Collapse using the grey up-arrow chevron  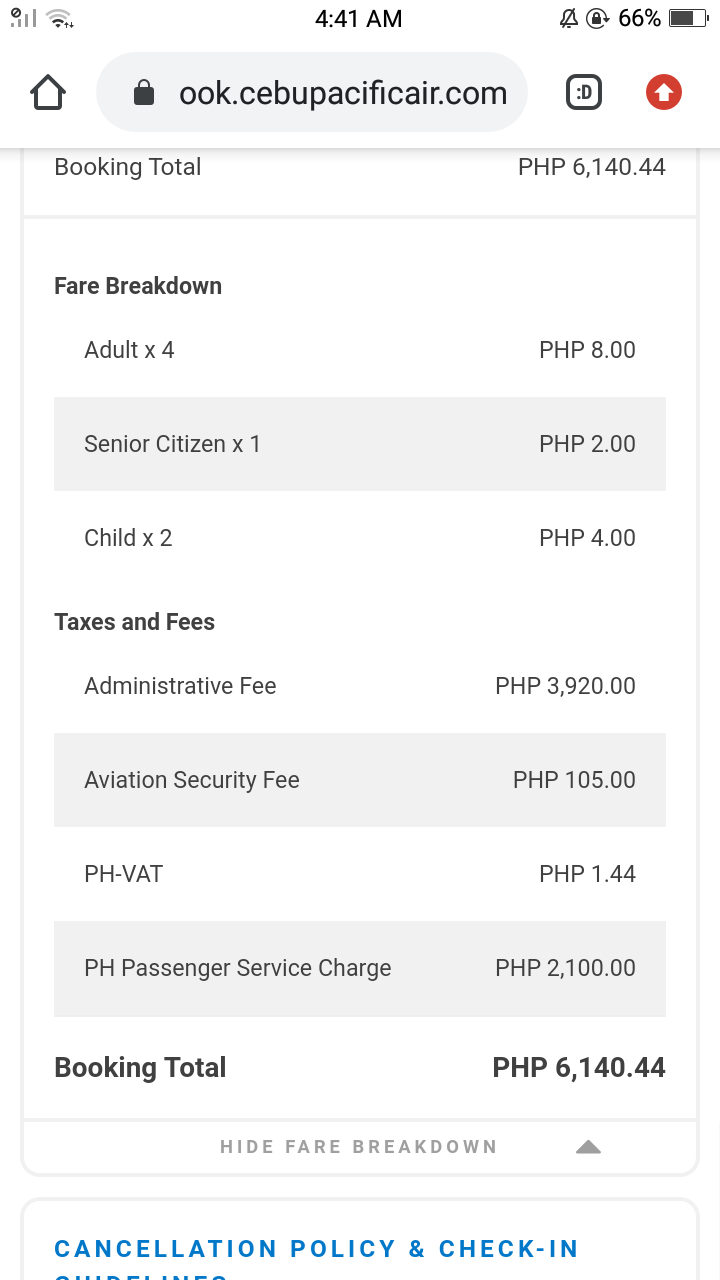click(588, 1147)
